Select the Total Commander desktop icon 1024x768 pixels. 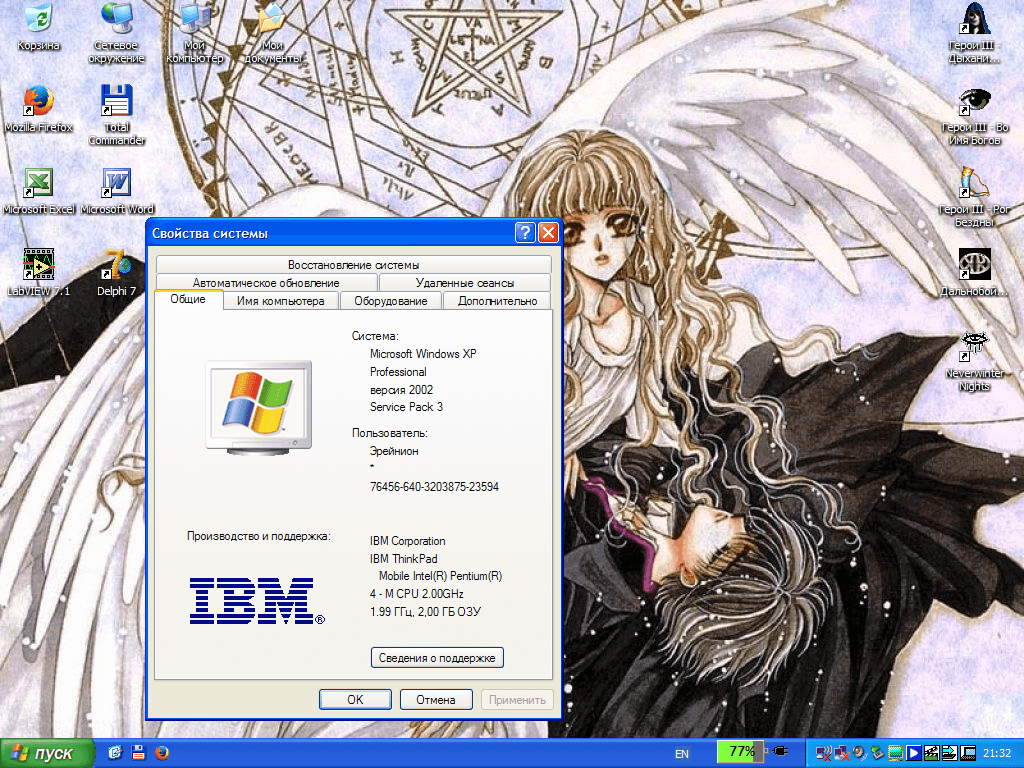[117, 102]
